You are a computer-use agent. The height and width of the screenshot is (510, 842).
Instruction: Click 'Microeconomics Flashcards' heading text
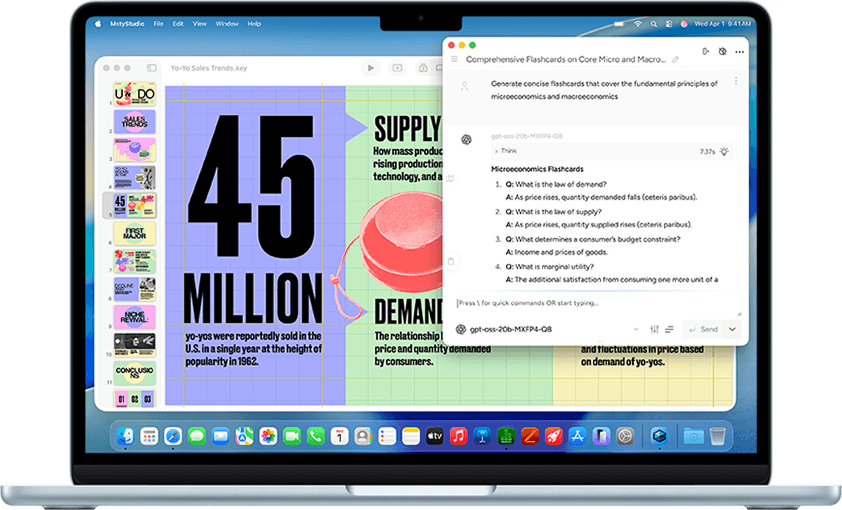coord(537,169)
